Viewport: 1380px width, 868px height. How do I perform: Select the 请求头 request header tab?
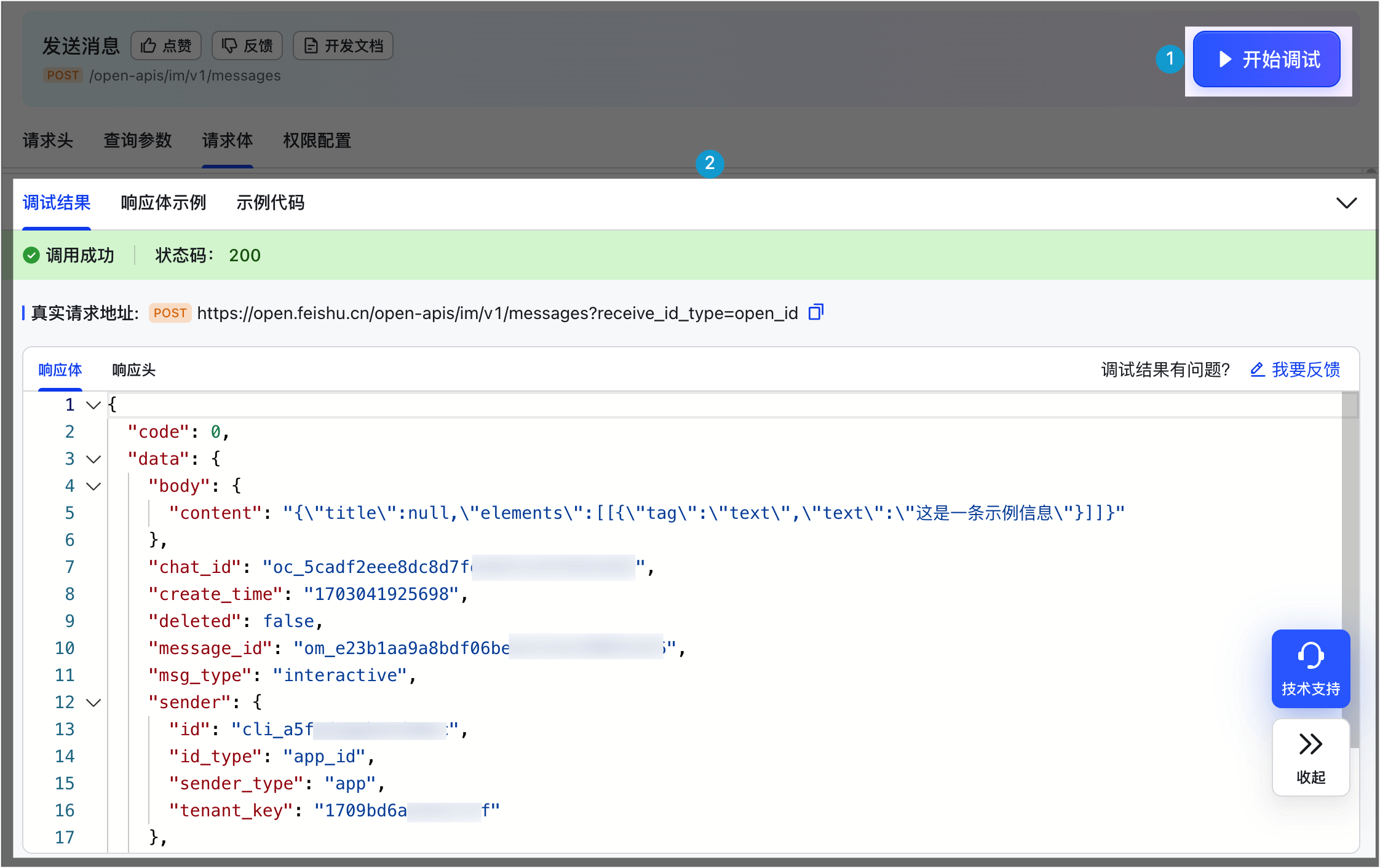48,140
